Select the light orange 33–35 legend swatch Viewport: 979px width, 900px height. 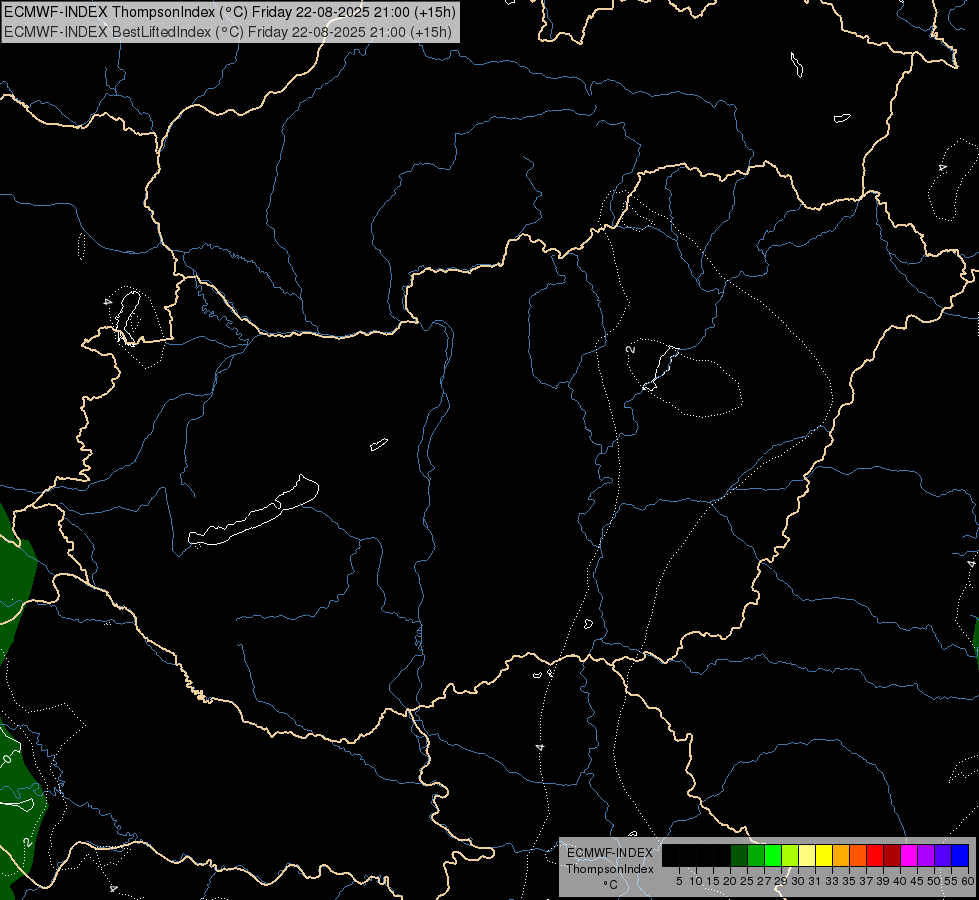coord(842,855)
